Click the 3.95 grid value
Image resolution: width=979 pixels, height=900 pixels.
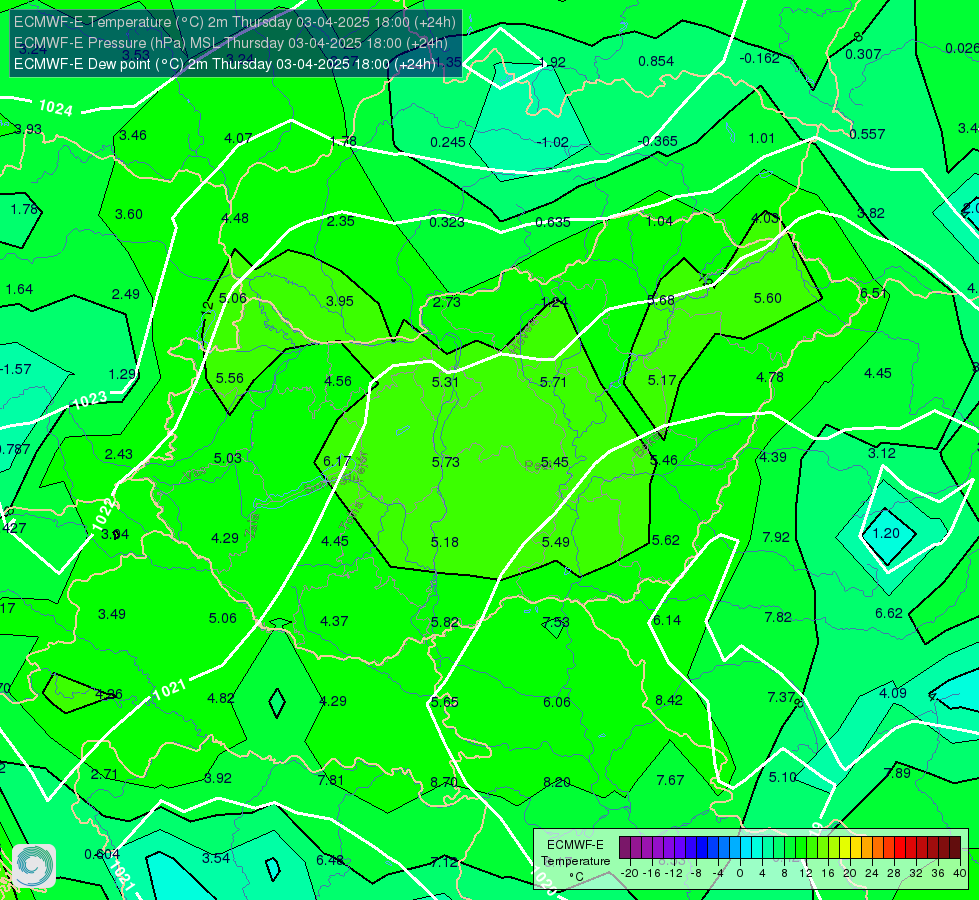coord(340,301)
